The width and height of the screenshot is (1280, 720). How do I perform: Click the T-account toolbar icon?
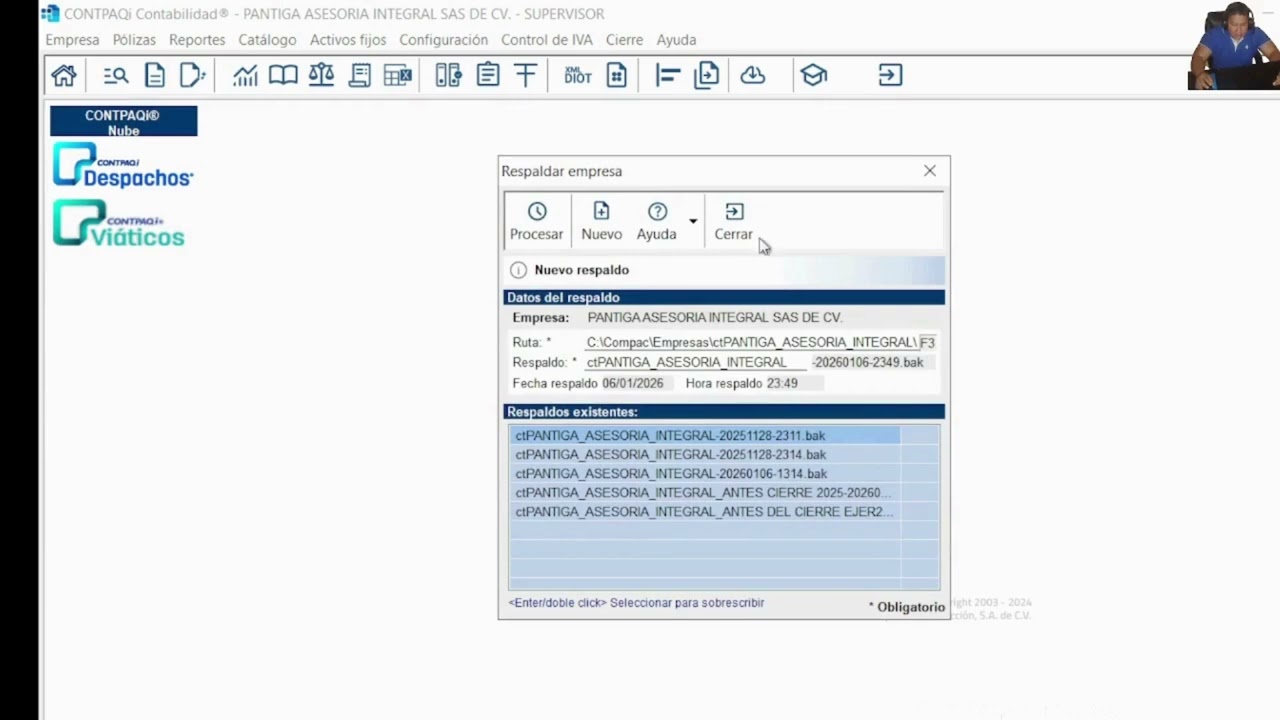(526, 76)
